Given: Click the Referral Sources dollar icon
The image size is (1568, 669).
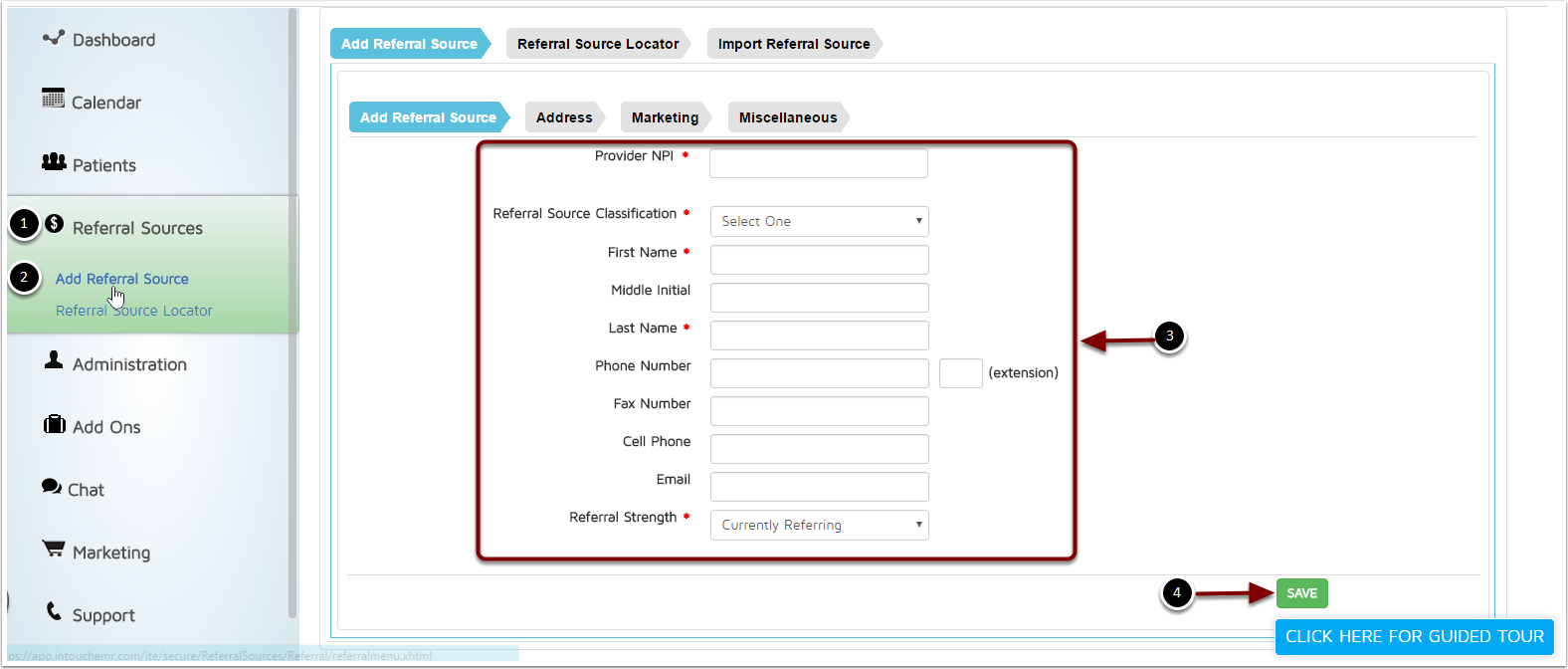Looking at the screenshot, I should pyautogui.click(x=55, y=224).
